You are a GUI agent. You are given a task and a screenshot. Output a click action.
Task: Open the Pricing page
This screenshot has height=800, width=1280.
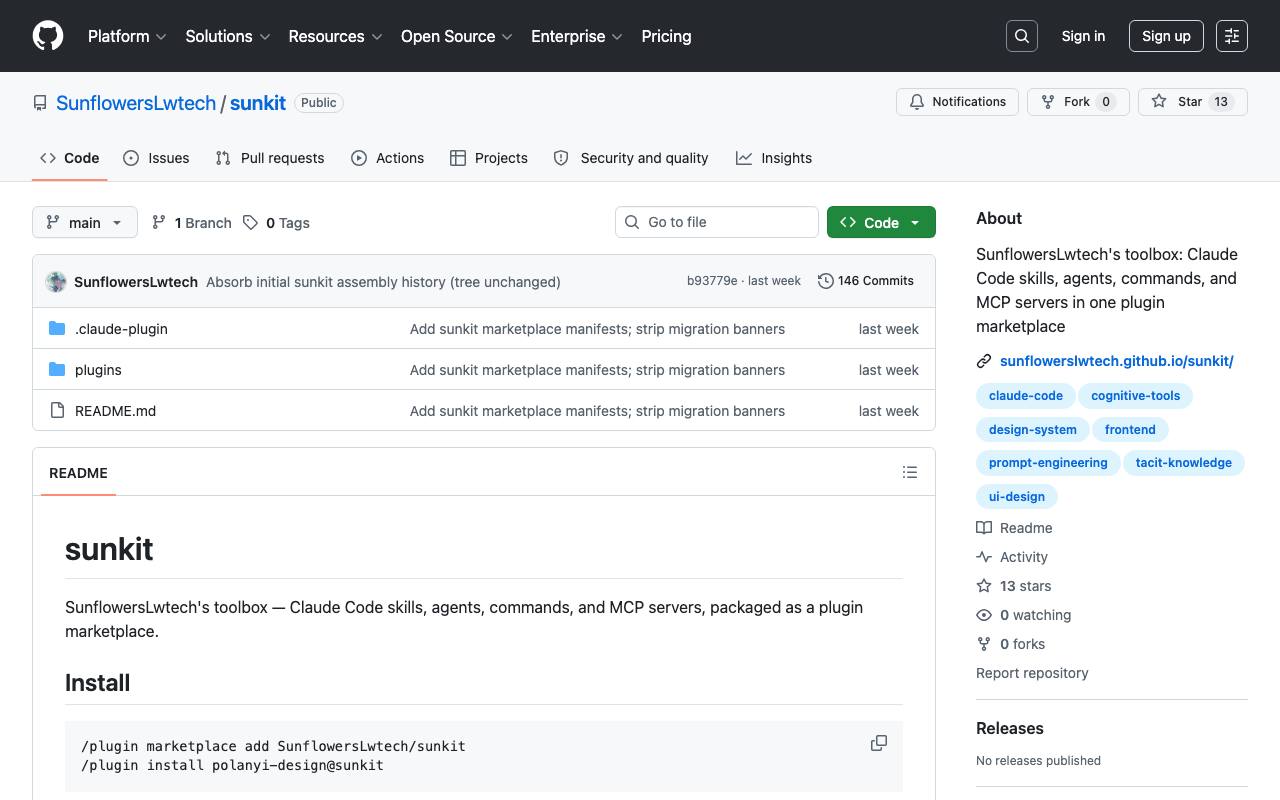(x=666, y=36)
